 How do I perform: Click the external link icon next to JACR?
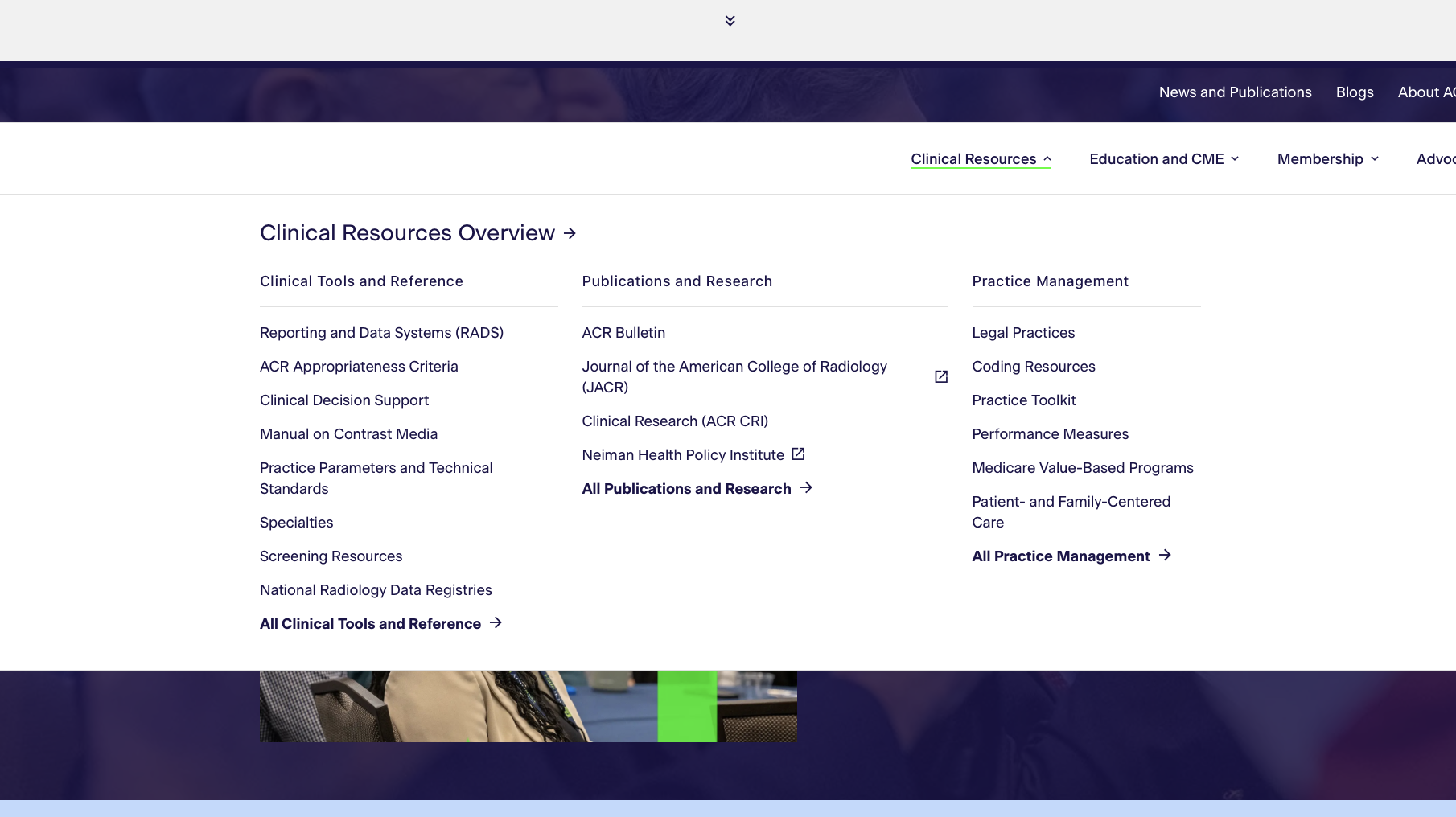(940, 376)
